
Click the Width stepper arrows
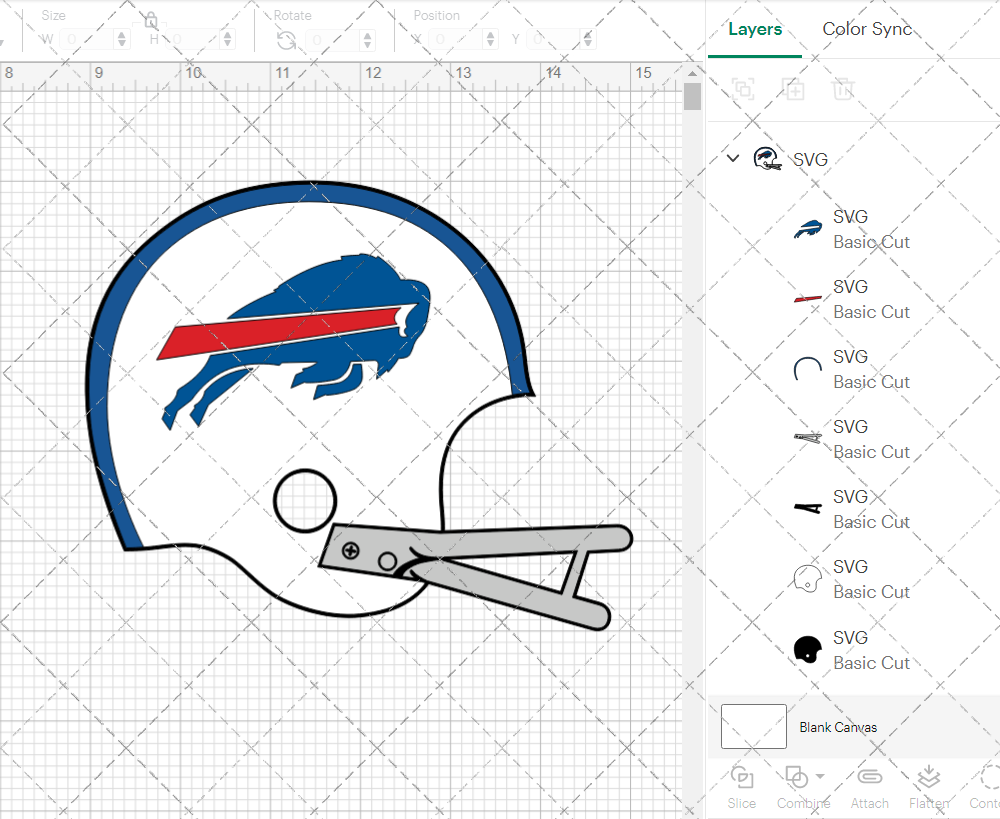[122, 40]
